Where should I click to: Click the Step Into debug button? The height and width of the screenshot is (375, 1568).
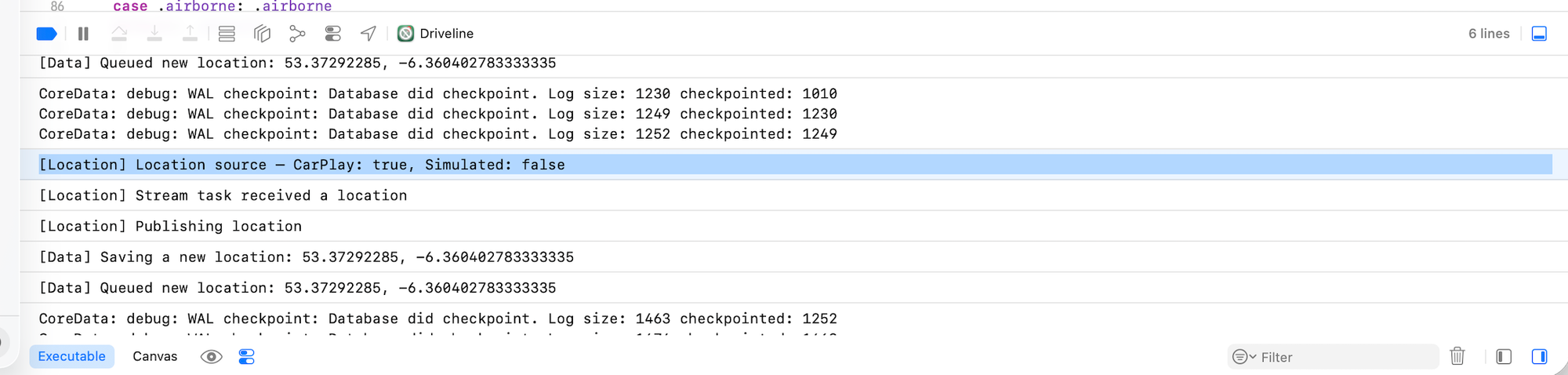tap(154, 34)
